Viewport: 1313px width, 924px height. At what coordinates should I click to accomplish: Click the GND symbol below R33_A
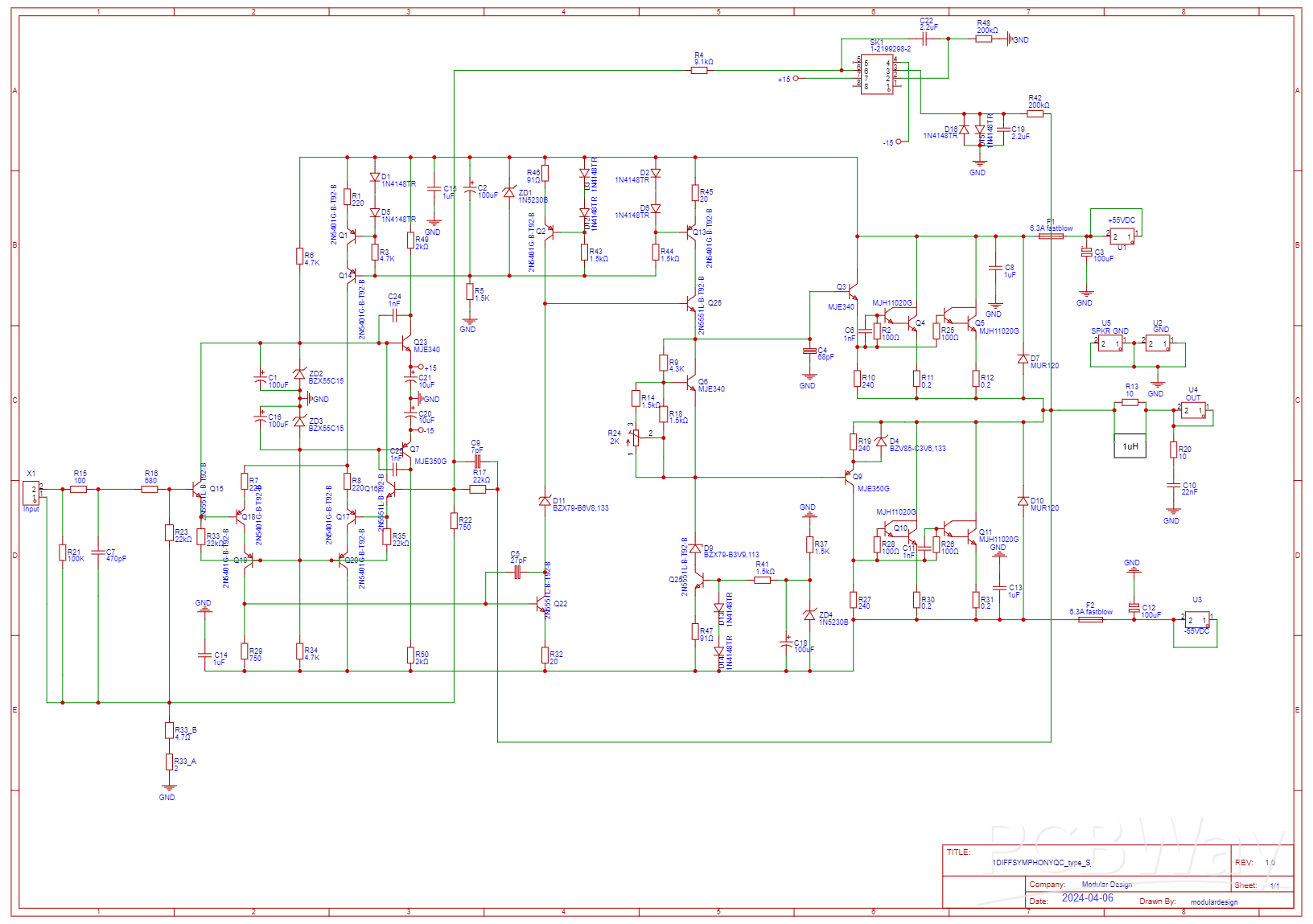[169, 788]
